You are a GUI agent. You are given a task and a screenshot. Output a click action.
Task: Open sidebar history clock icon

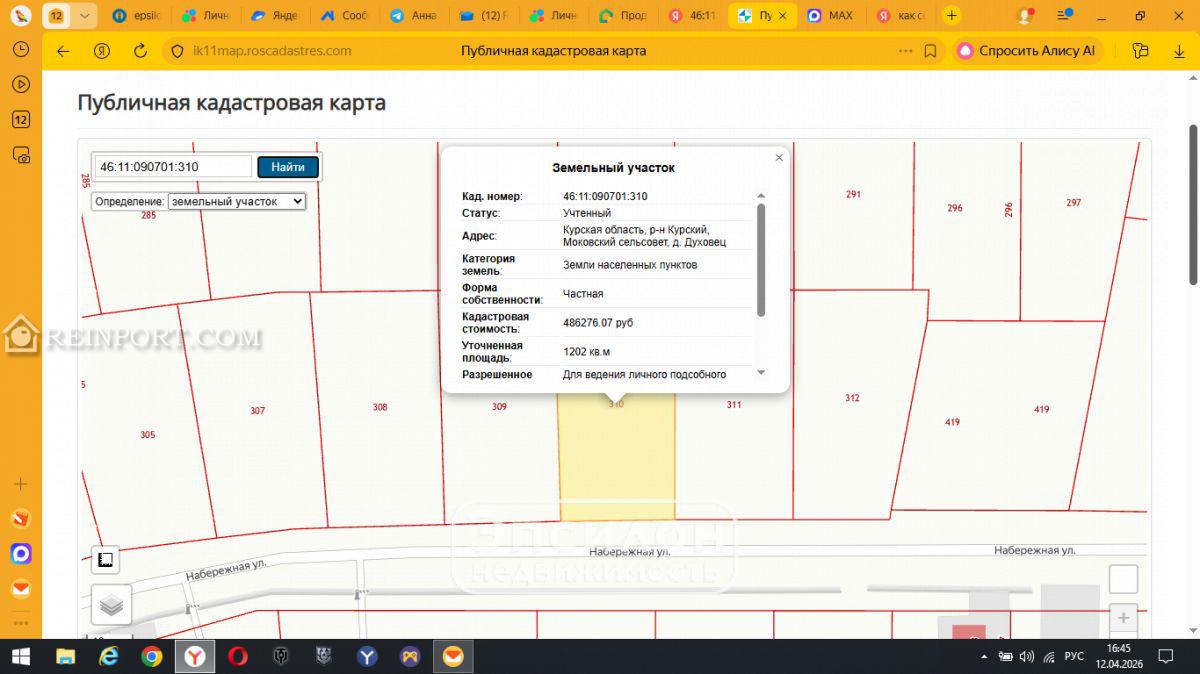20,50
